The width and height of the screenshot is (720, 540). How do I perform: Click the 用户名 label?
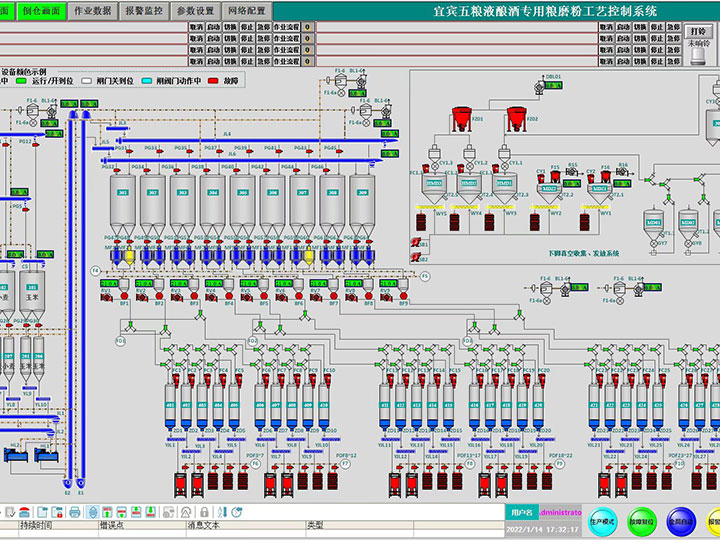(x=522, y=512)
